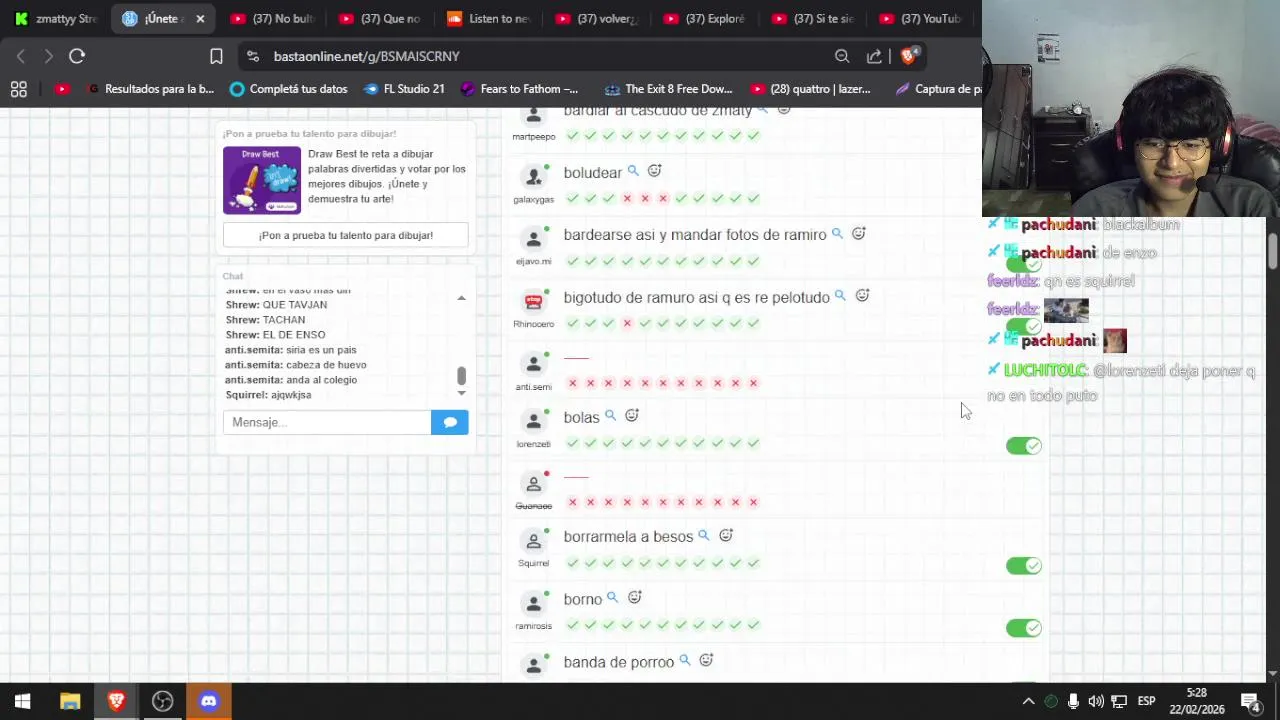Open "Resultados para la b..." bookmark
The width and height of the screenshot is (1280, 720).
(x=151, y=89)
